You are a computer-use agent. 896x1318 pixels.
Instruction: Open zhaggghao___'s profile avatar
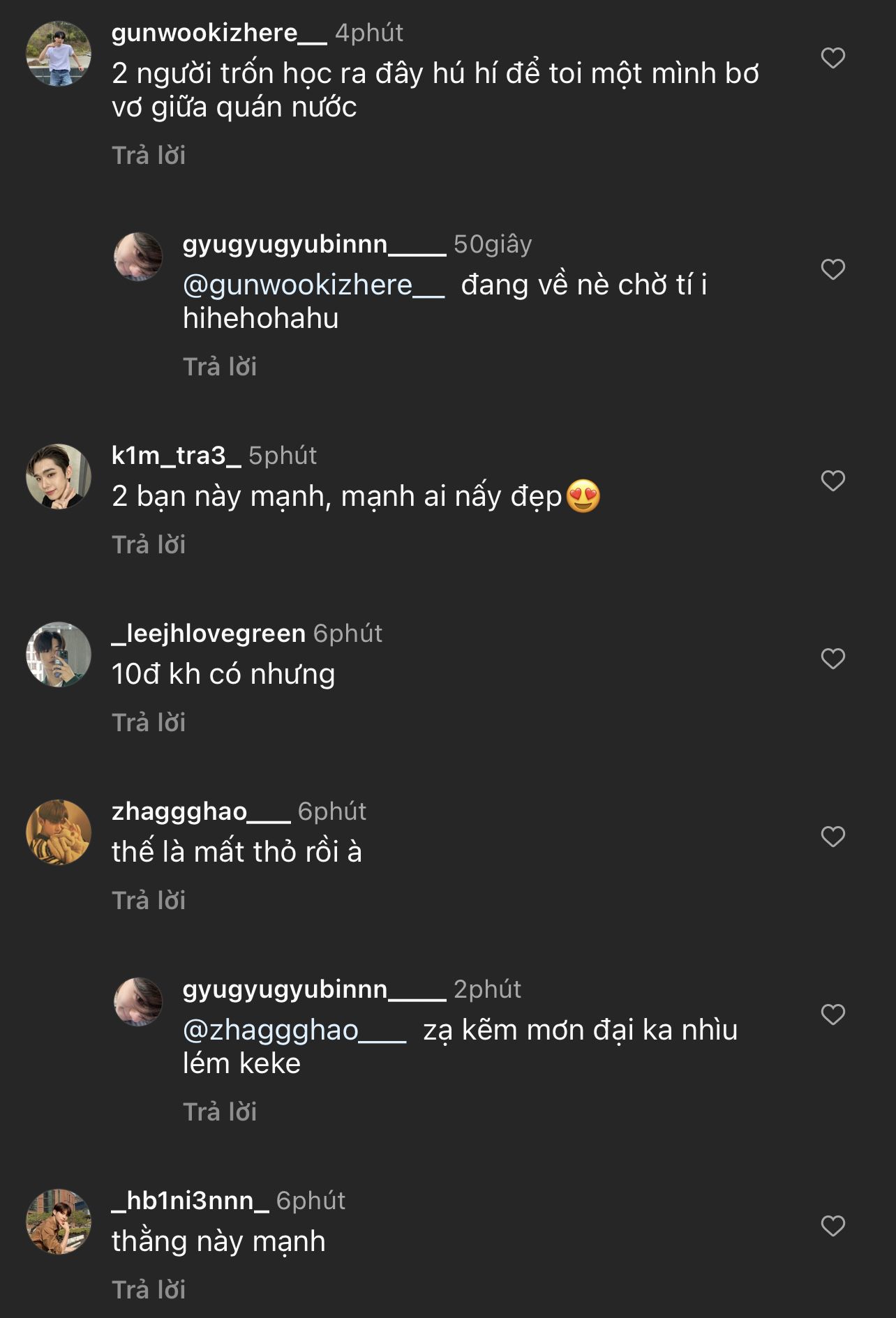[x=59, y=832]
